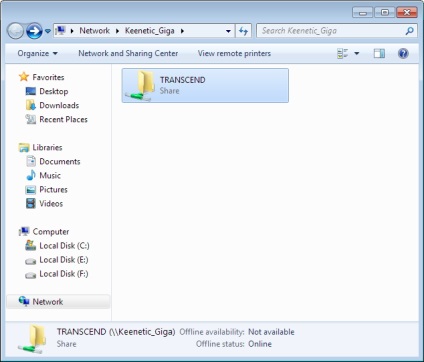Open Music library
Viewport: 424px width, 362px height.
pyautogui.click(x=50, y=175)
